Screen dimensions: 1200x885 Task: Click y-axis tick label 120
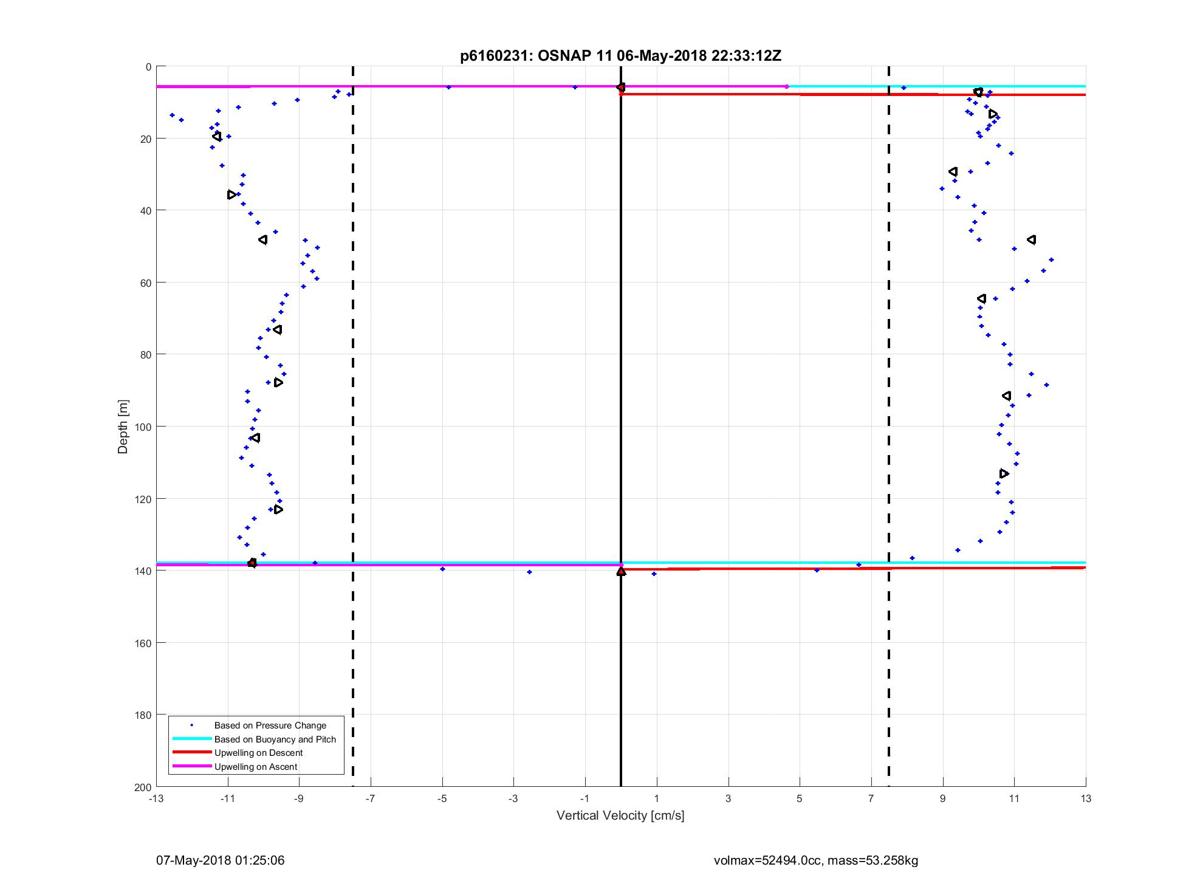click(x=143, y=499)
